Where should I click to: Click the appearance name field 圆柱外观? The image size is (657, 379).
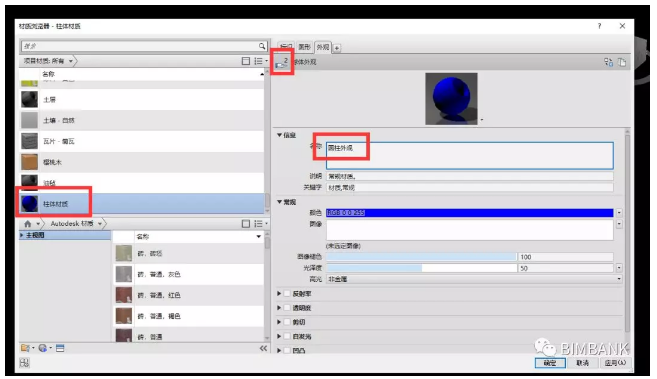[x=470, y=155]
